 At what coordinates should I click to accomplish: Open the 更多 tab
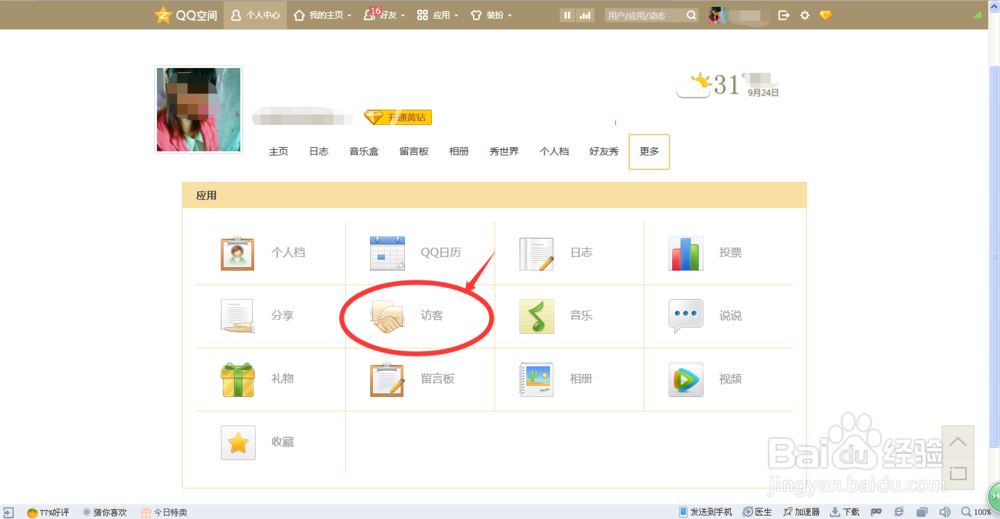(x=649, y=152)
